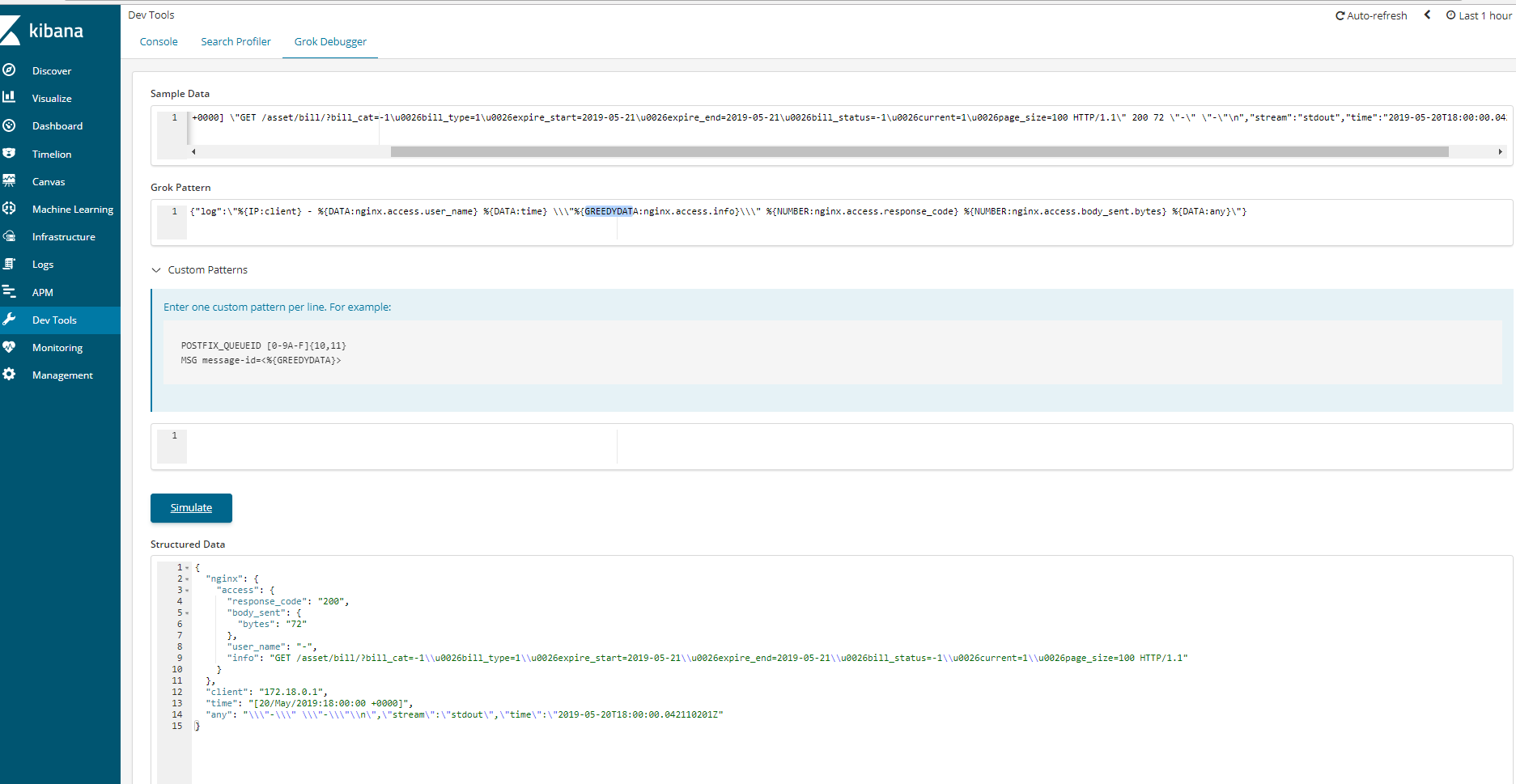The height and width of the screenshot is (784, 1516).
Task: Open Canvas via its easel icon
Action: point(9,181)
